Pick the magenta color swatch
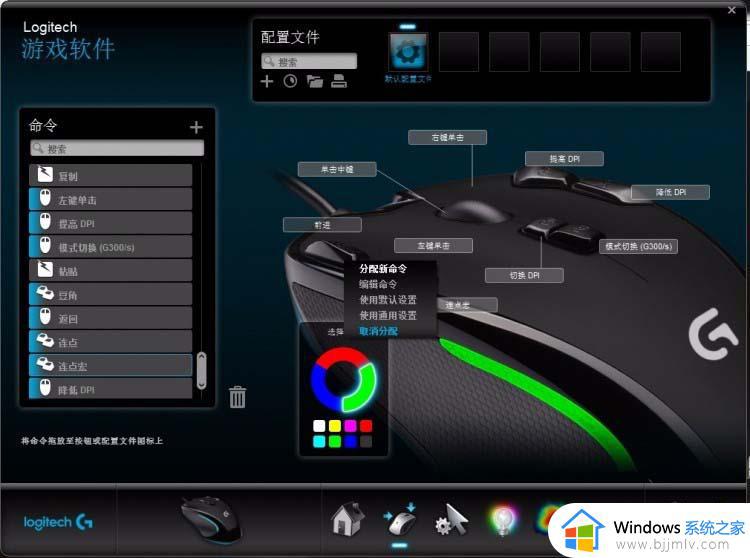Viewport: 750px width, 558px height. 351,426
